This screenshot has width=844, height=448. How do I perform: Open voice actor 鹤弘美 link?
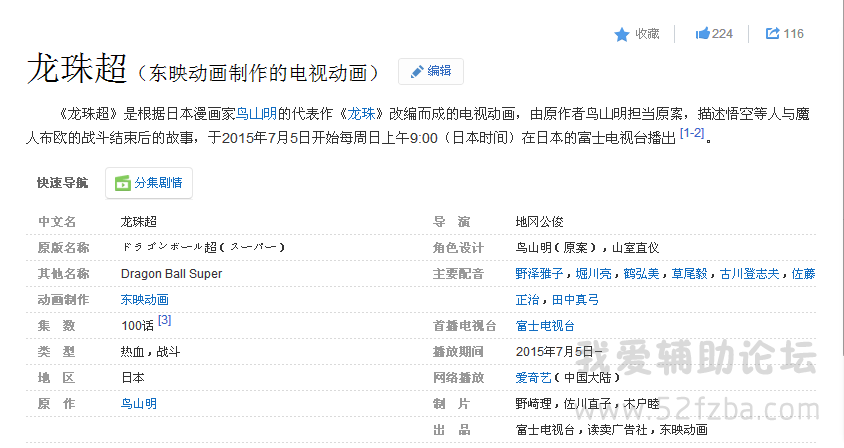point(642,274)
